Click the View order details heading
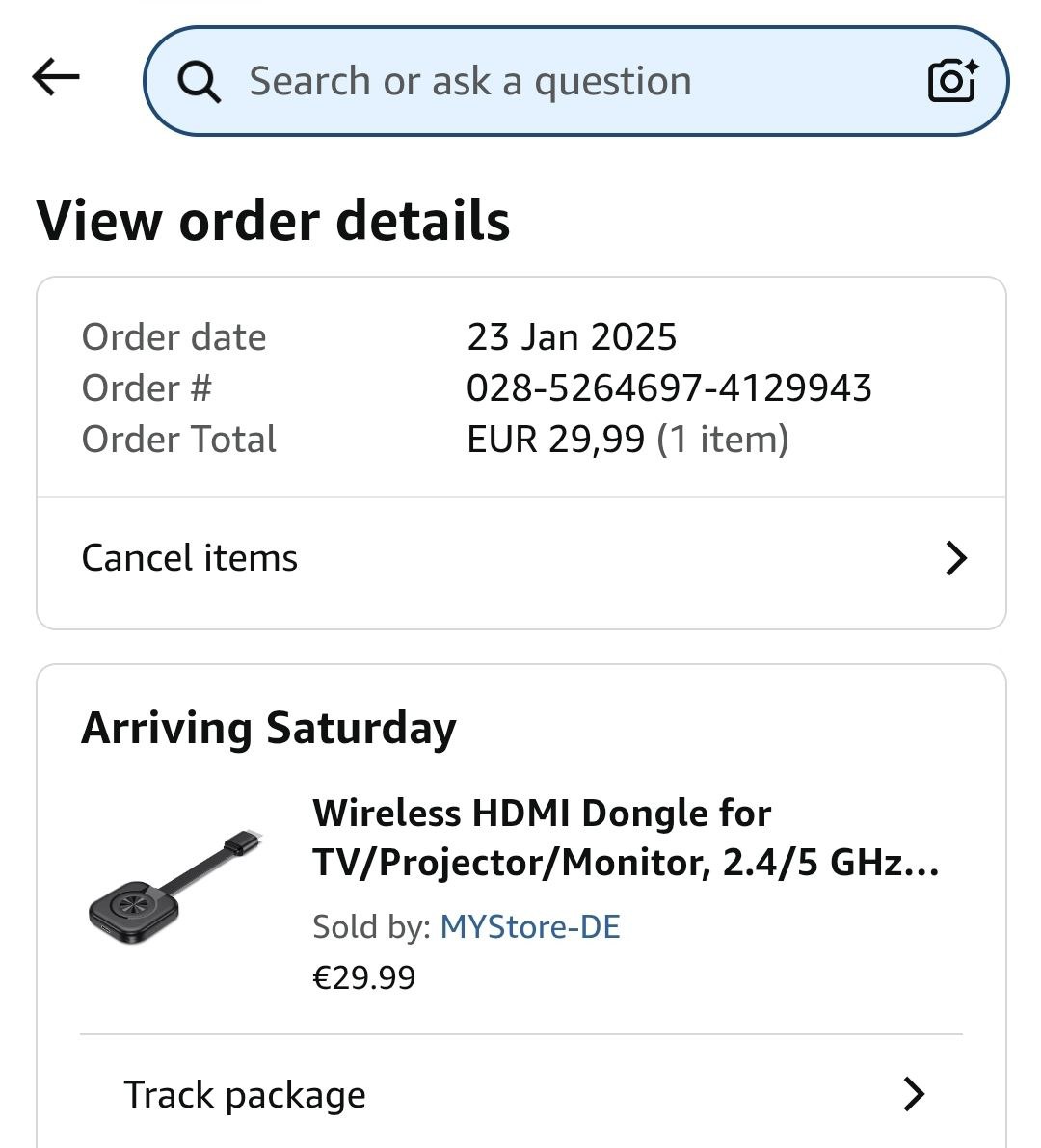The height and width of the screenshot is (1148, 1041). (273, 221)
